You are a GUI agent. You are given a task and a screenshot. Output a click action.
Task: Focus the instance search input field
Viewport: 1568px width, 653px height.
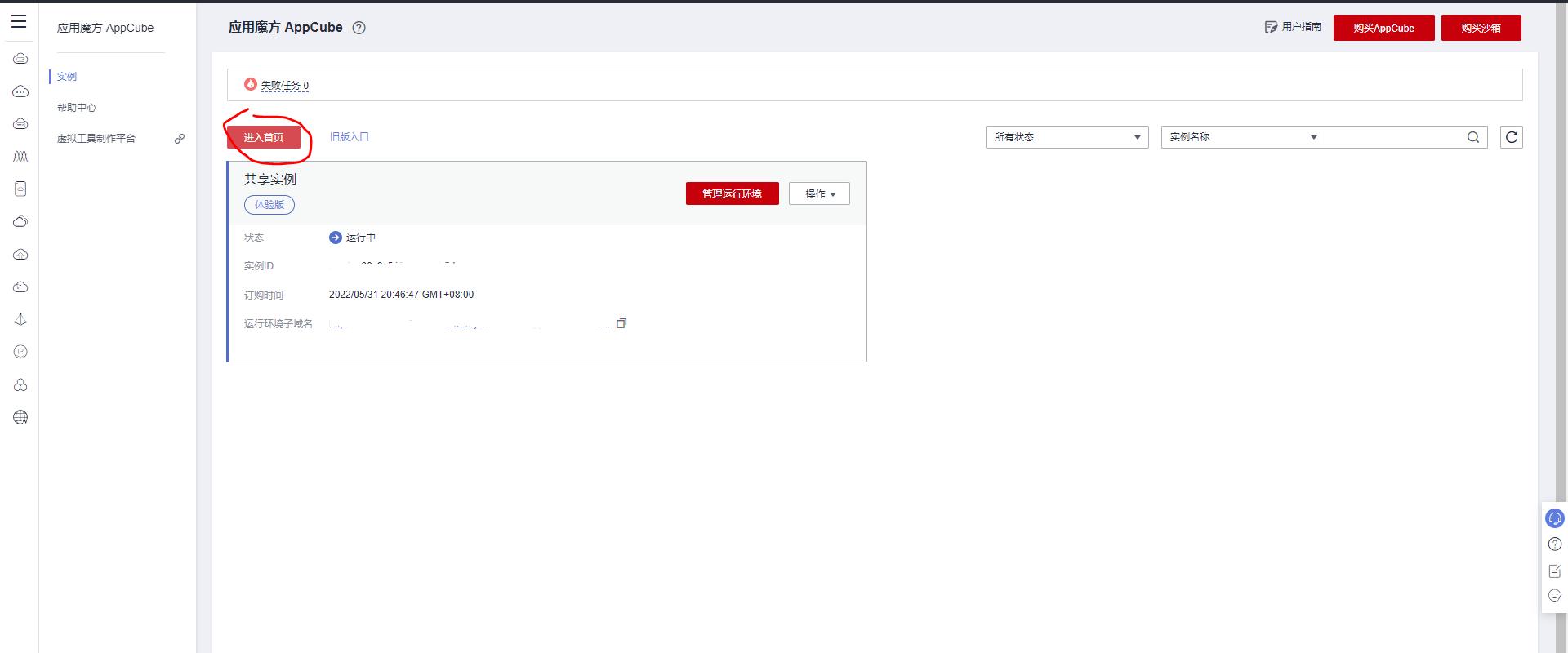click(1395, 137)
